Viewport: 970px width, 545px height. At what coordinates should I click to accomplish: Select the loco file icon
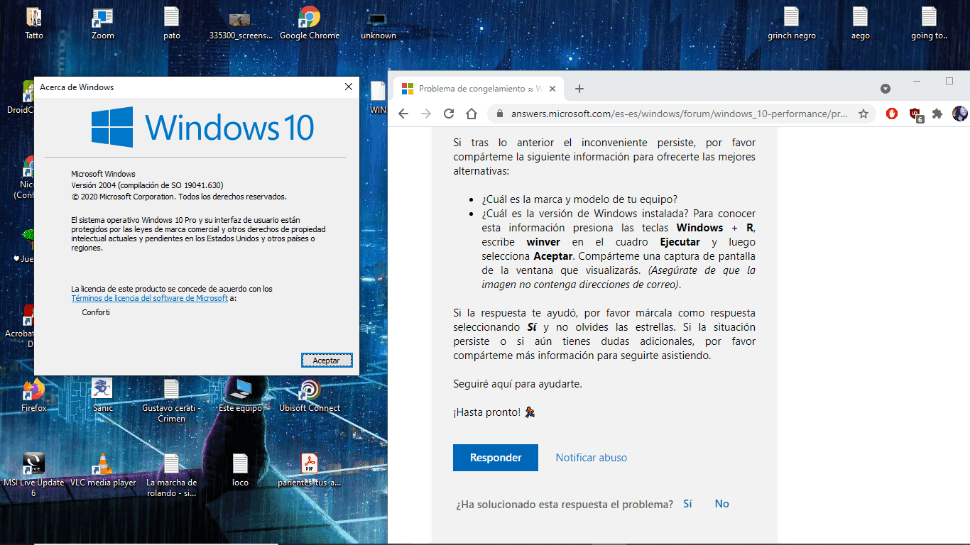pos(241,470)
